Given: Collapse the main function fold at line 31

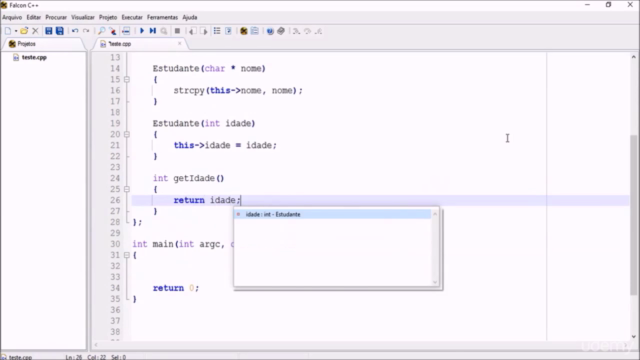Looking at the screenshot, I should (x=127, y=255).
